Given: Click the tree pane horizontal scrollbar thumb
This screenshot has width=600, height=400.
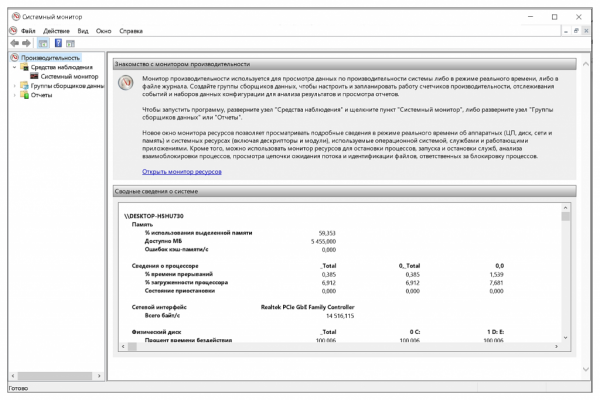Looking at the screenshot, I should point(55,376).
